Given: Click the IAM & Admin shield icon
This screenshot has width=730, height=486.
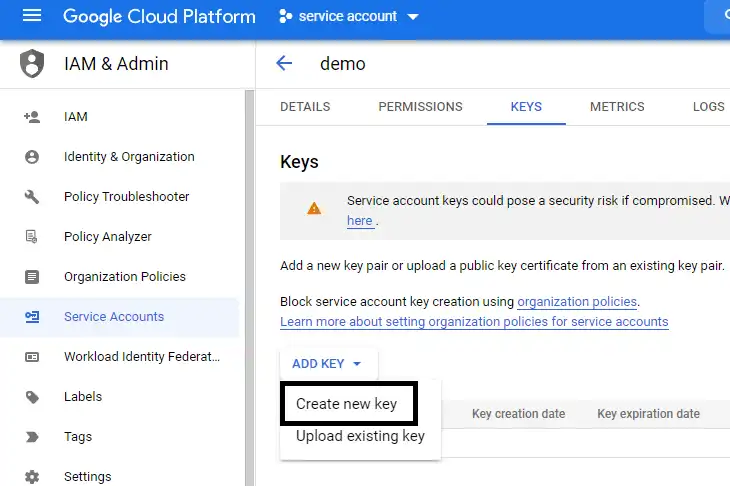Looking at the screenshot, I should [x=32, y=63].
